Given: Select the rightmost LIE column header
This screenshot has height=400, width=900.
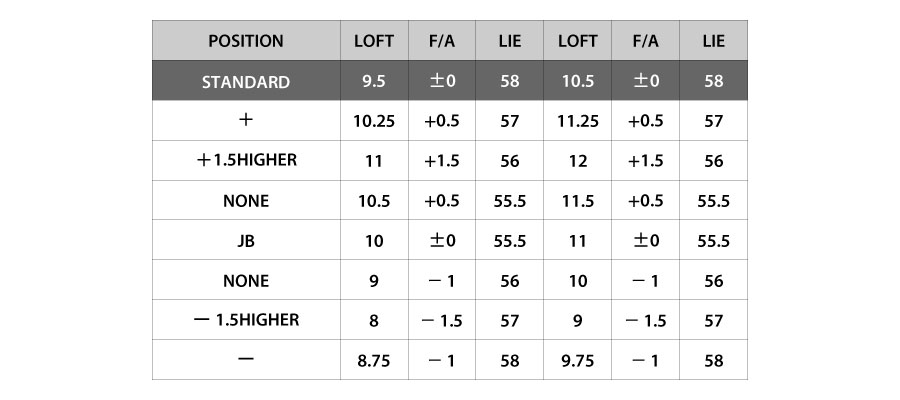Looking at the screenshot, I should (x=713, y=41).
